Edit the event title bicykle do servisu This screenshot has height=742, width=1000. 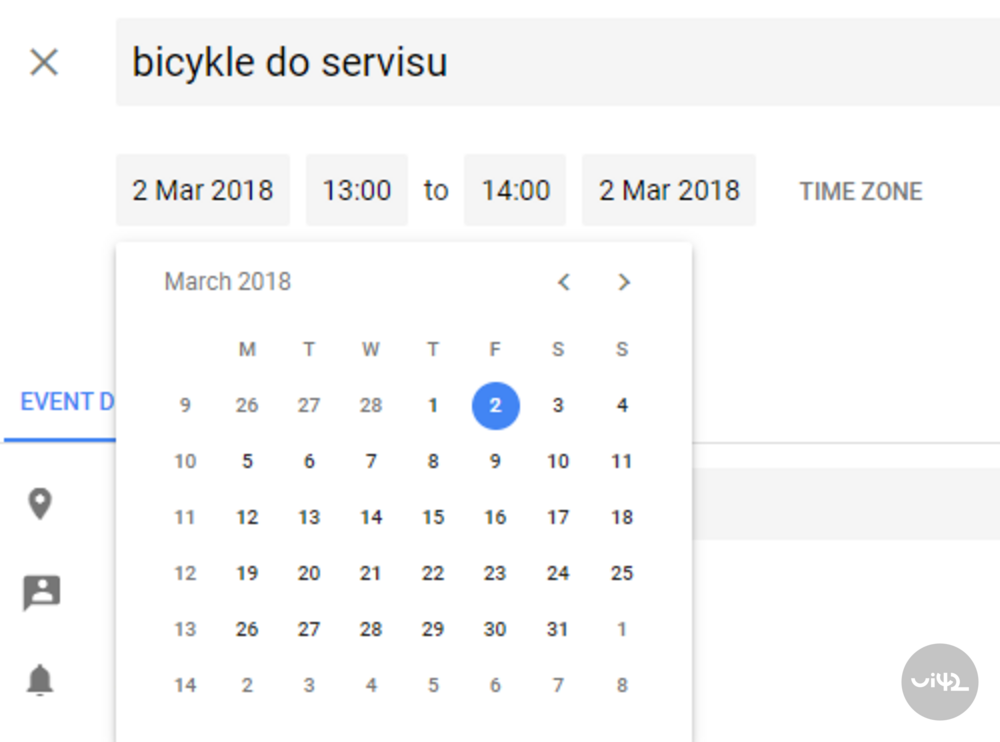288,62
